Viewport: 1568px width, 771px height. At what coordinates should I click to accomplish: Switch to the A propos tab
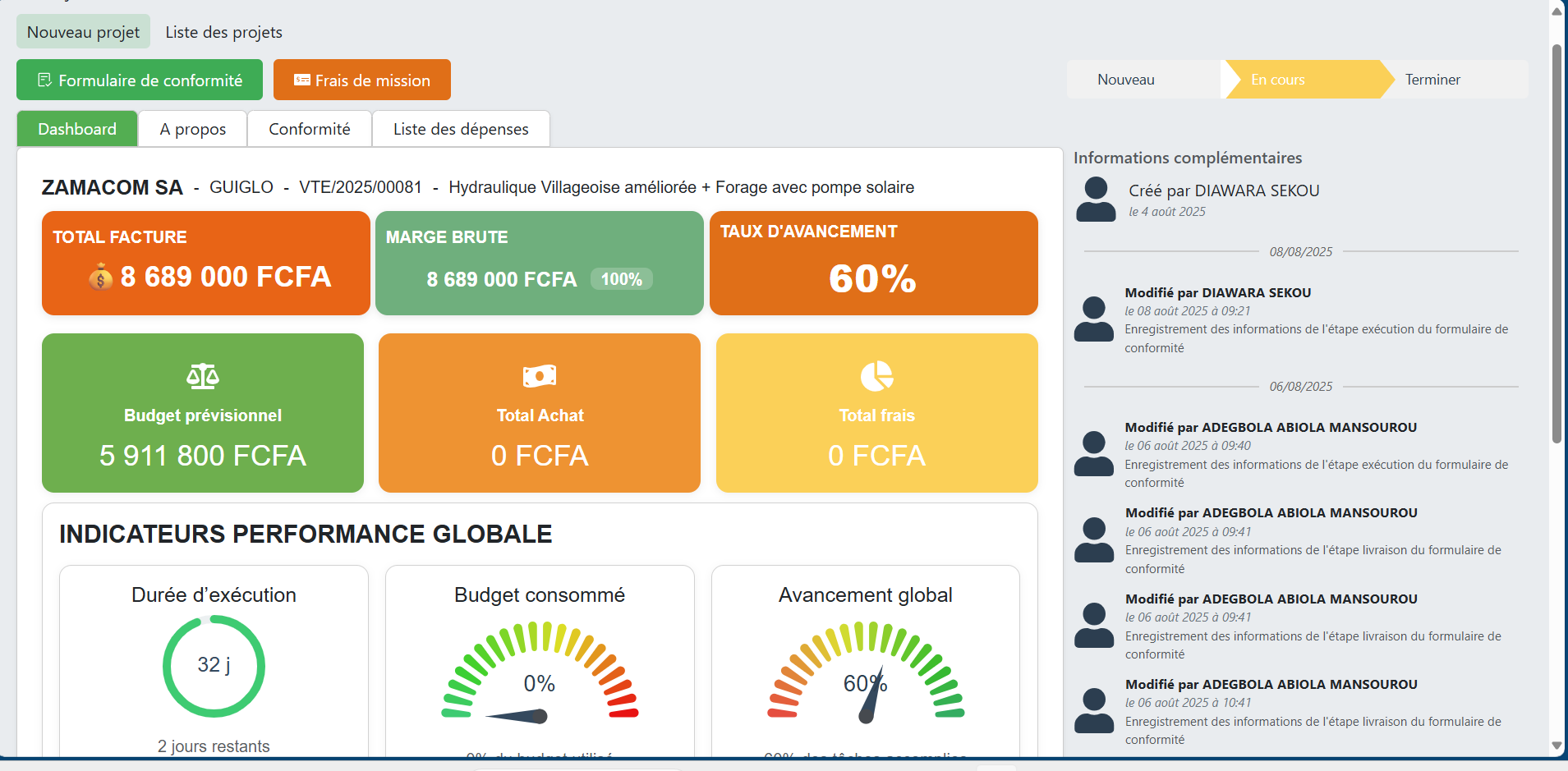pyautogui.click(x=192, y=129)
